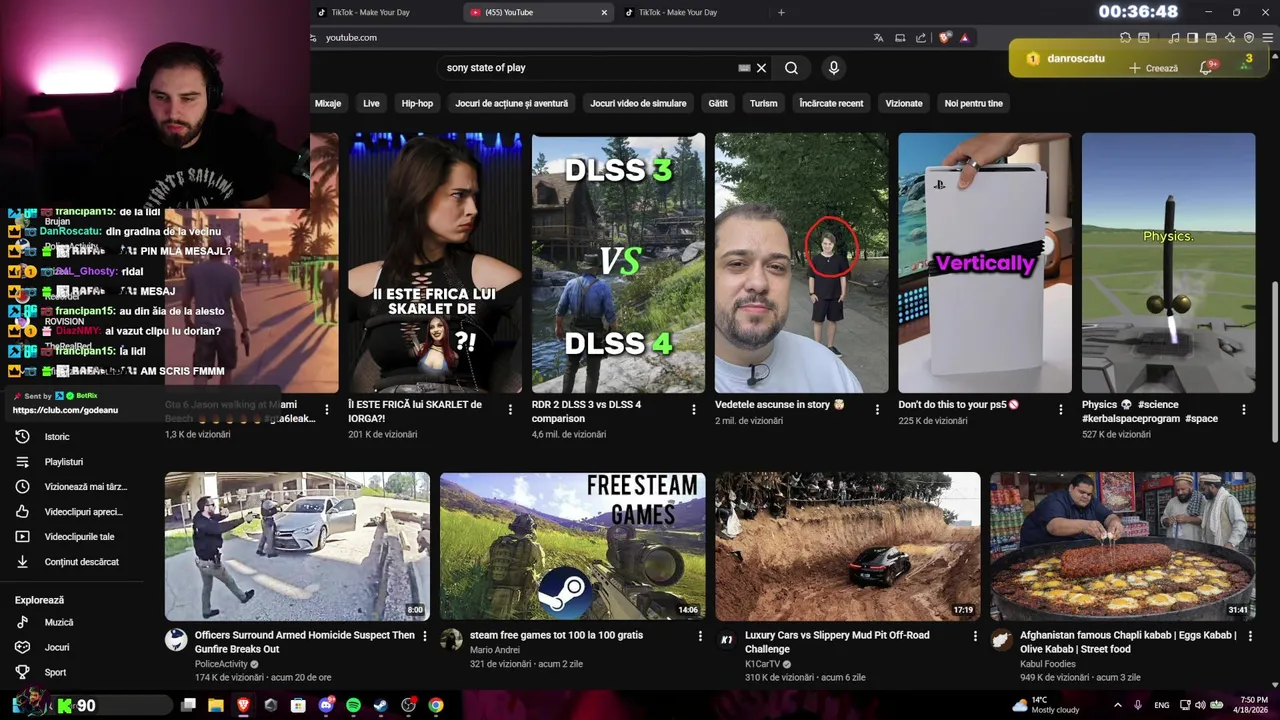This screenshot has width=1280, height=720.
Task: Open the browser hamburger menu
Action: coord(1268,38)
